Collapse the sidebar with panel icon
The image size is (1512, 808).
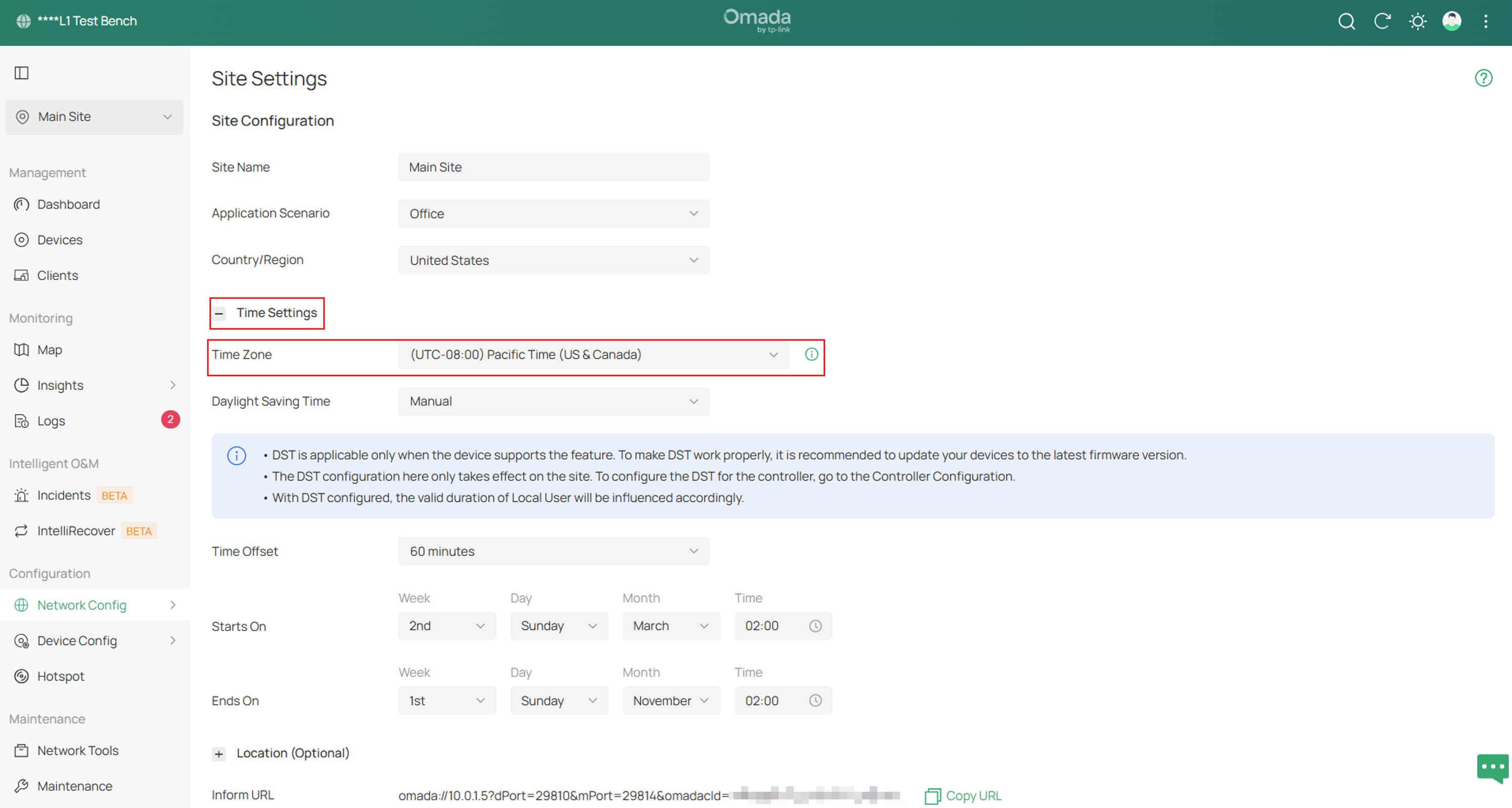pyautogui.click(x=22, y=73)
